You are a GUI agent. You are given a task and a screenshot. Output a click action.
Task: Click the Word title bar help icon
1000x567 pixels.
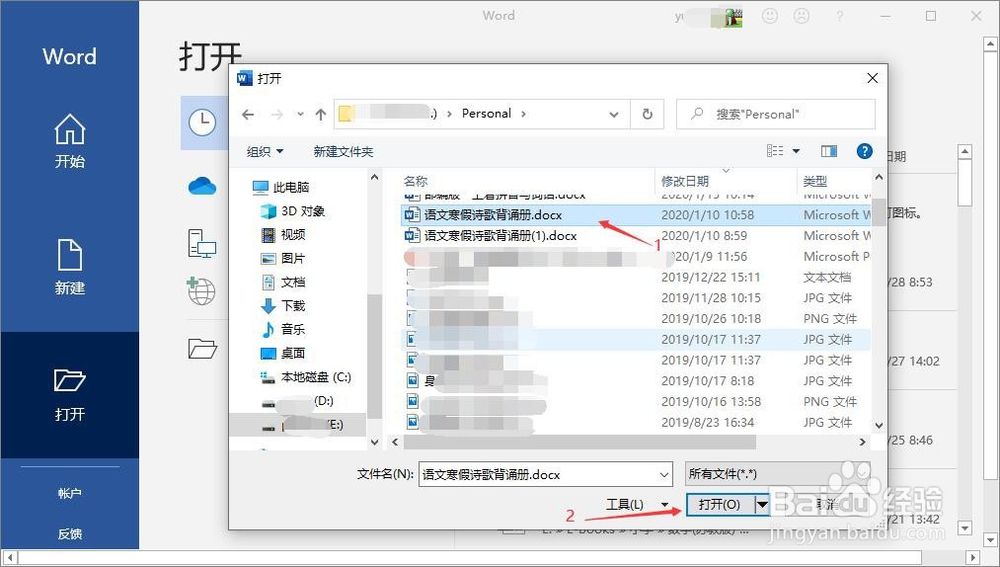(840, 16)
